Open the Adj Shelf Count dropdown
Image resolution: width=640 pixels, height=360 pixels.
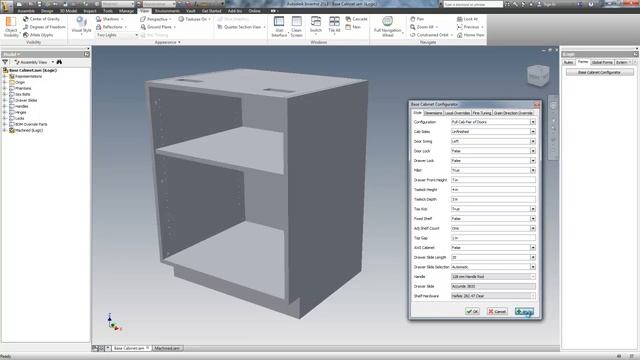(x=533, y=229)
